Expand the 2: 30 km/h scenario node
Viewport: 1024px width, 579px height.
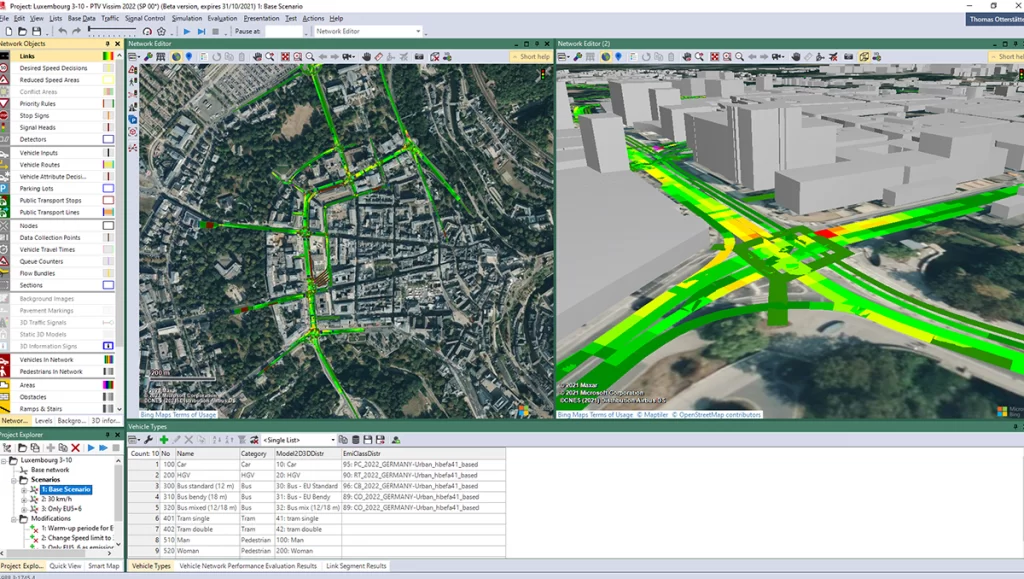24,499
